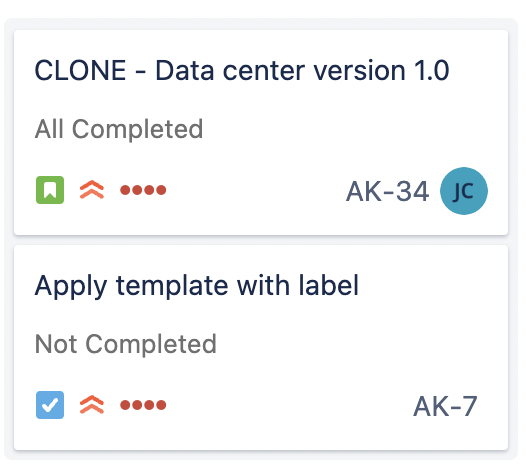Click the All Completed checklist status
This screenshot has width=526, height=474.
119,129
